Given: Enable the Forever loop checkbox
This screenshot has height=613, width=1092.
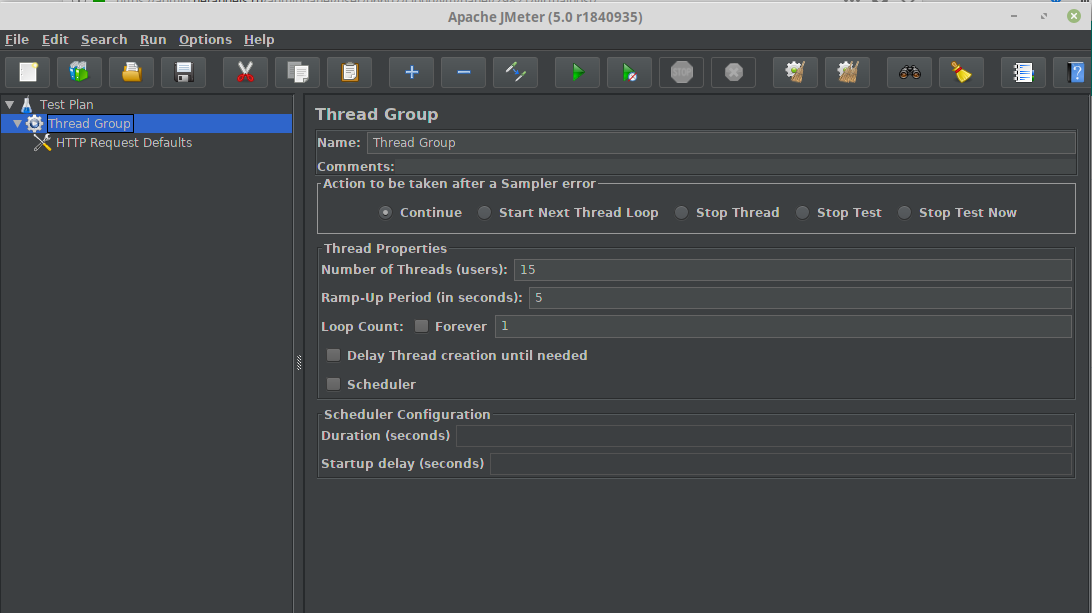Looking at the screenshot, I should click(421, 326).
